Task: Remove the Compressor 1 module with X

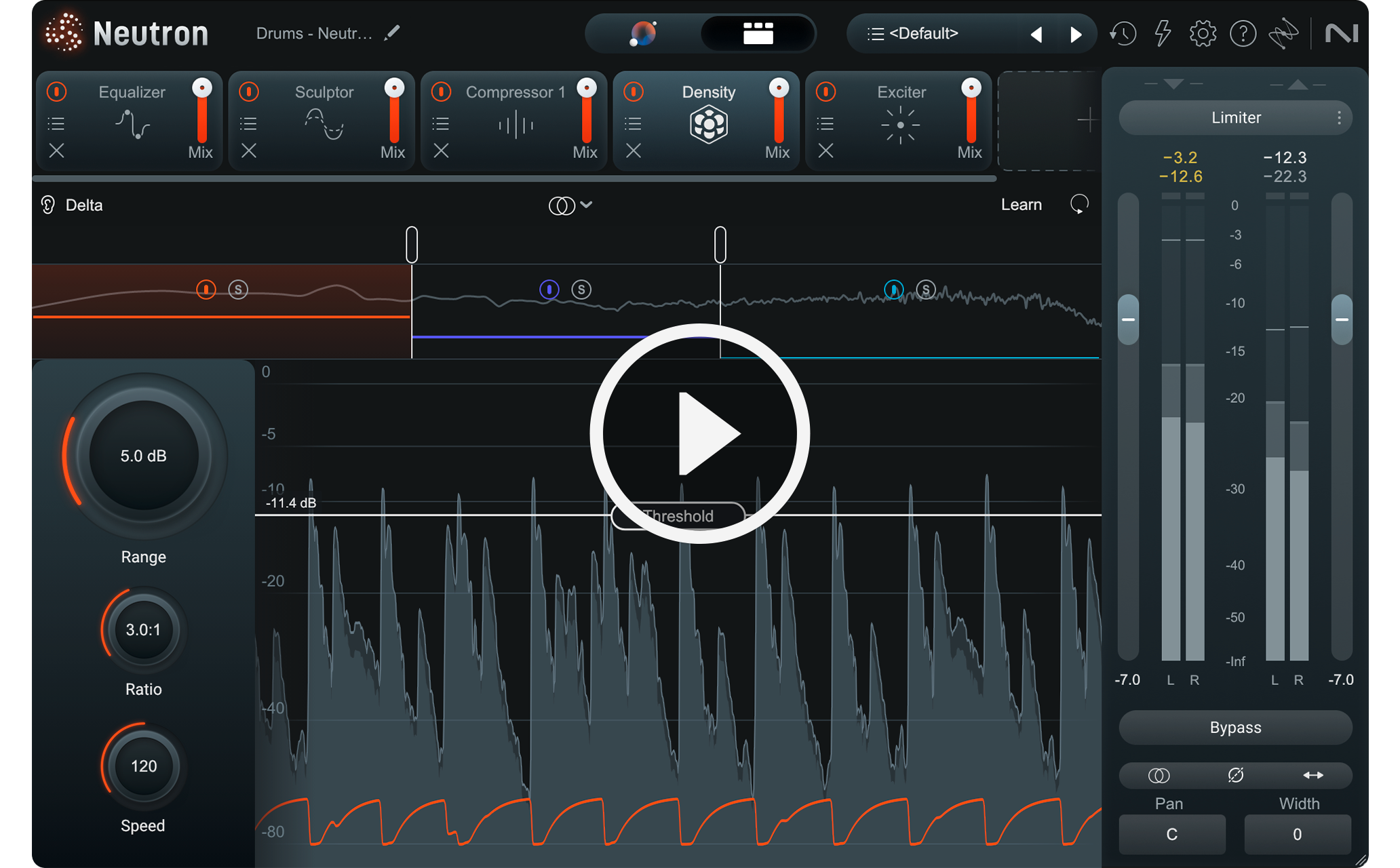Action: (441, 151)
